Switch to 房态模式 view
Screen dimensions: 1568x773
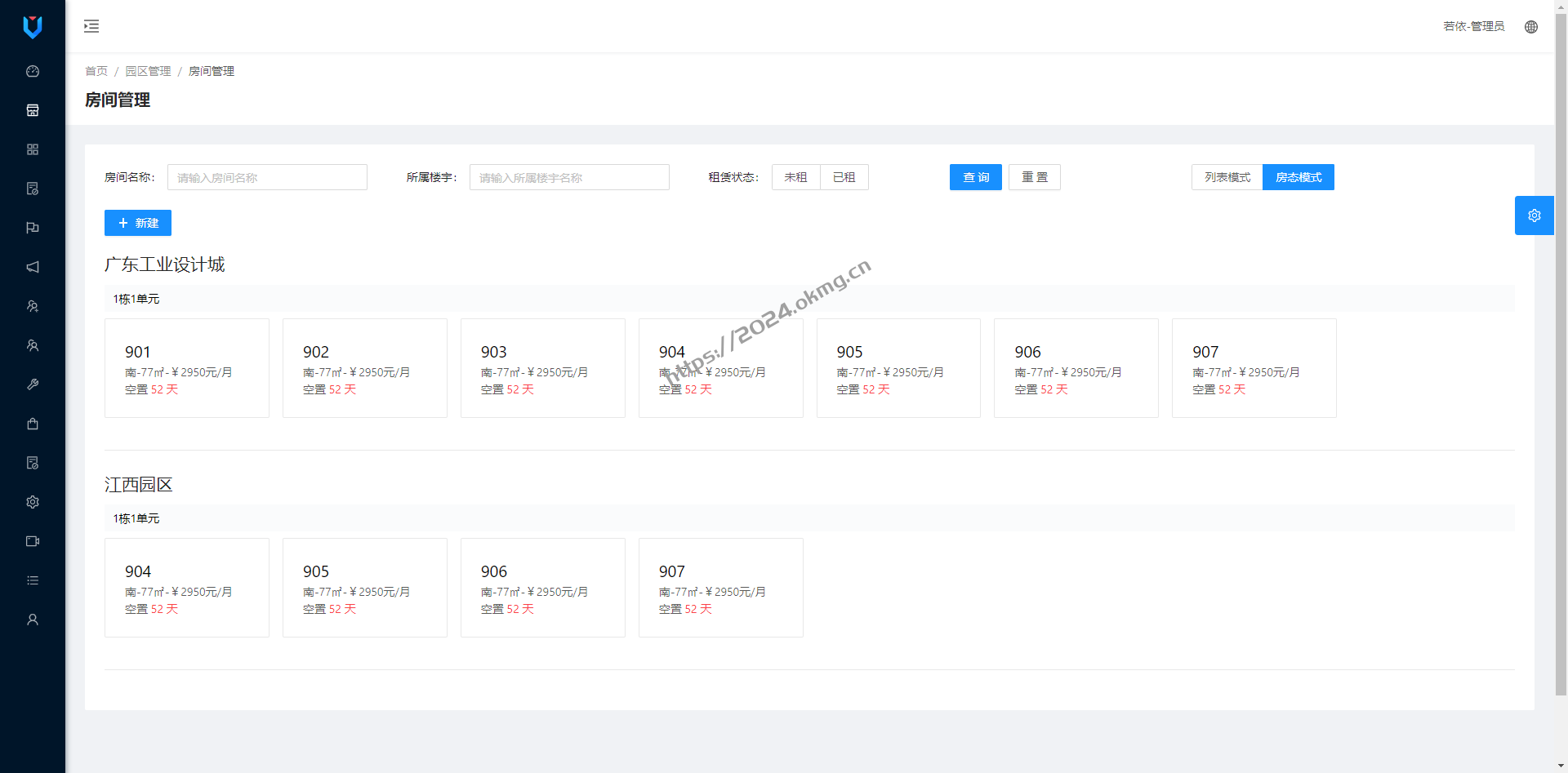point(1298,177)
